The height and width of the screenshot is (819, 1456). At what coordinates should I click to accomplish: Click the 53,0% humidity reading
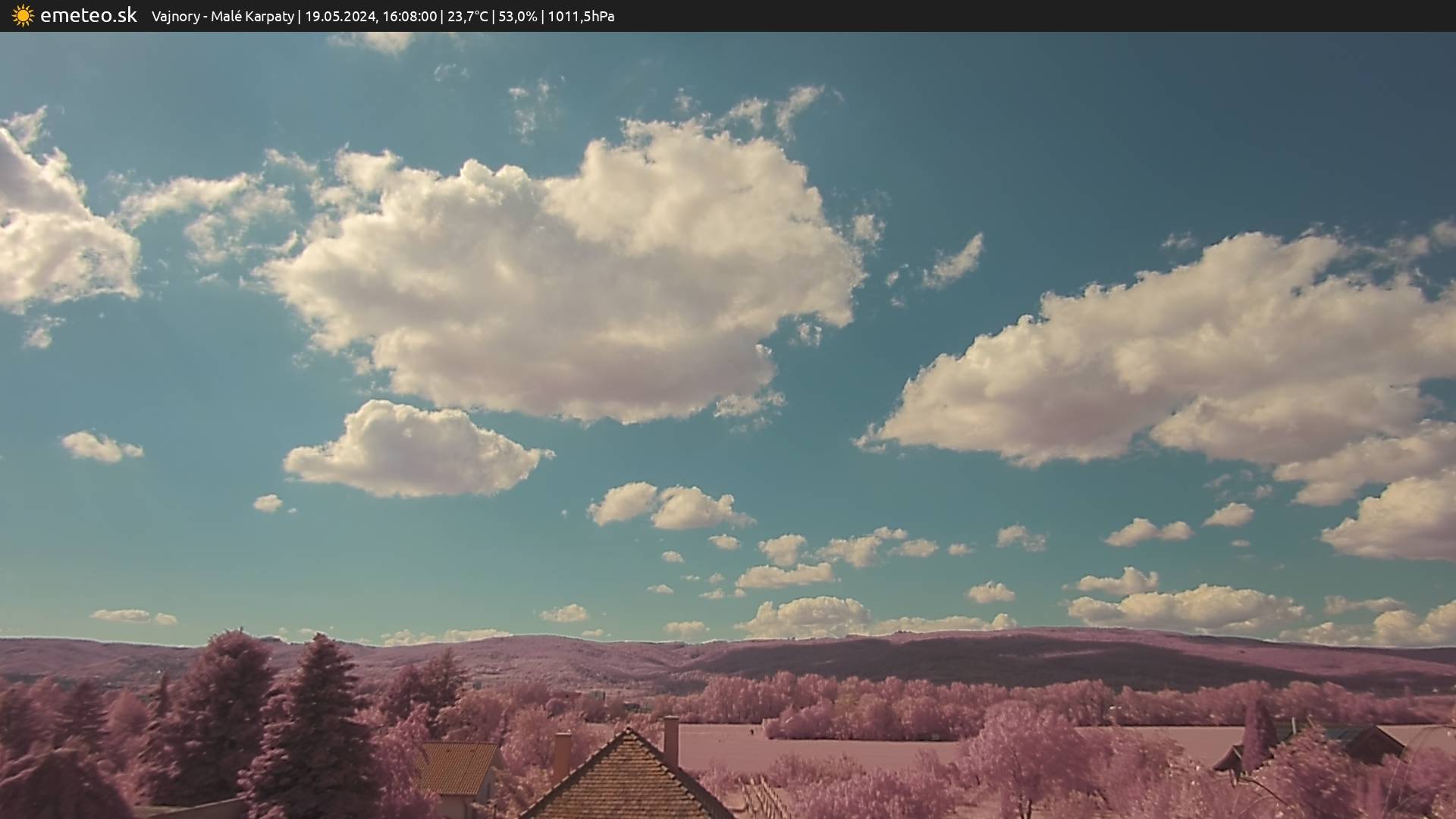click(517, 17)
